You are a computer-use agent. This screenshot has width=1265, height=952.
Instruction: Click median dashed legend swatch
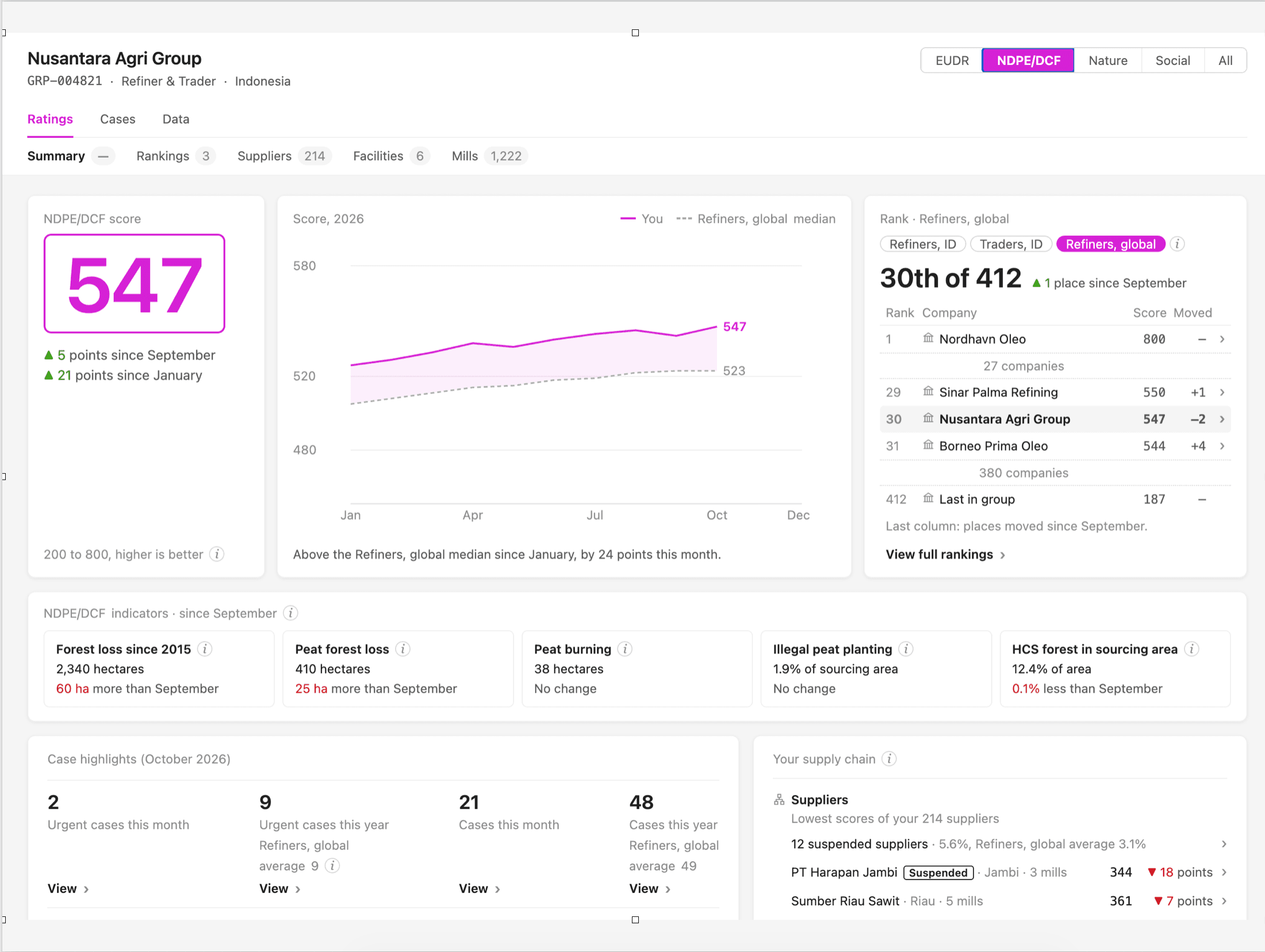pos(684,218)
